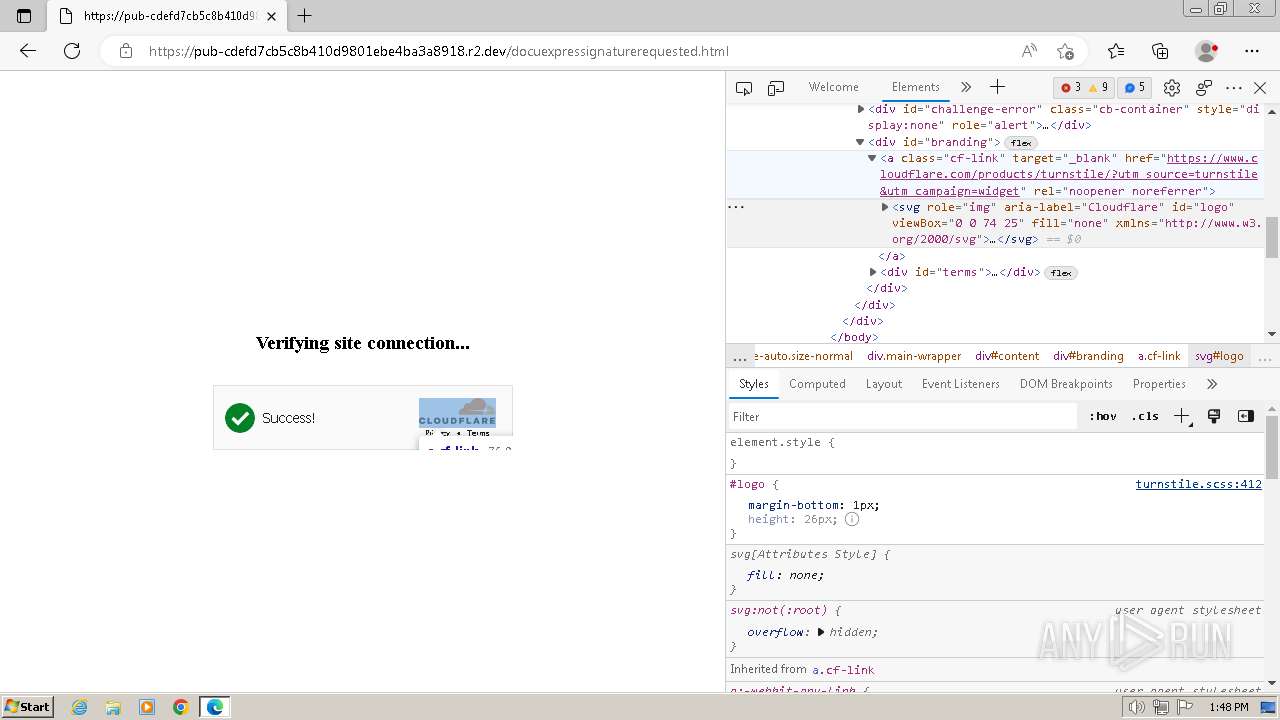The image size is (1280, 720).
Task: Switch to the Welcome tab
Action: (x=834, y=87)
